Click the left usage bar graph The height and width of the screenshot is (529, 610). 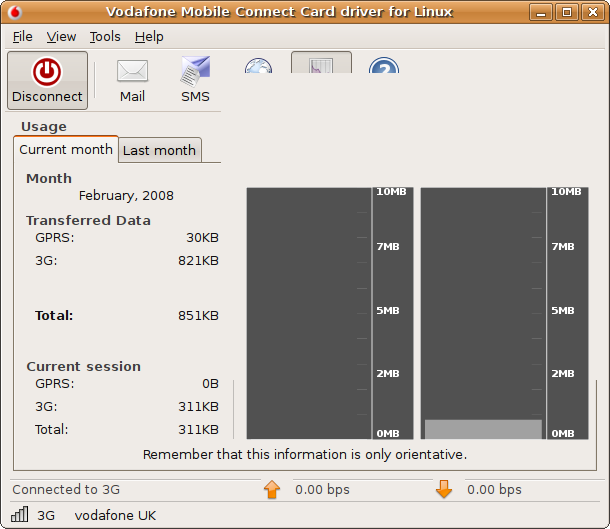[309, 312]
